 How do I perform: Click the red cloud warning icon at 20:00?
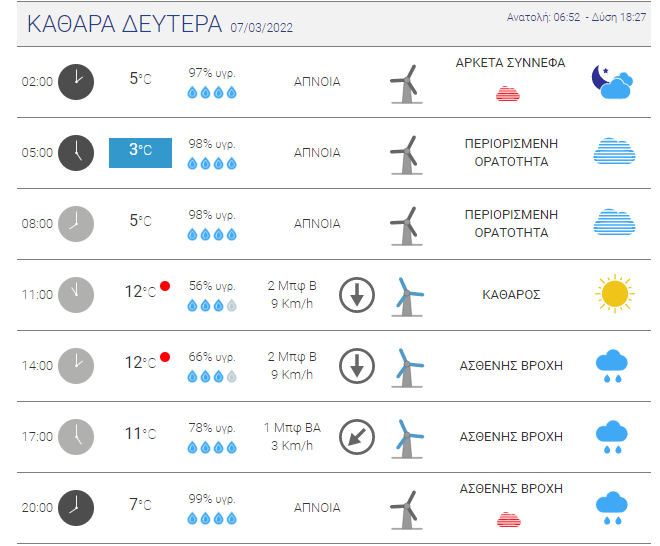pyautogui.click(x=509, y=518)
